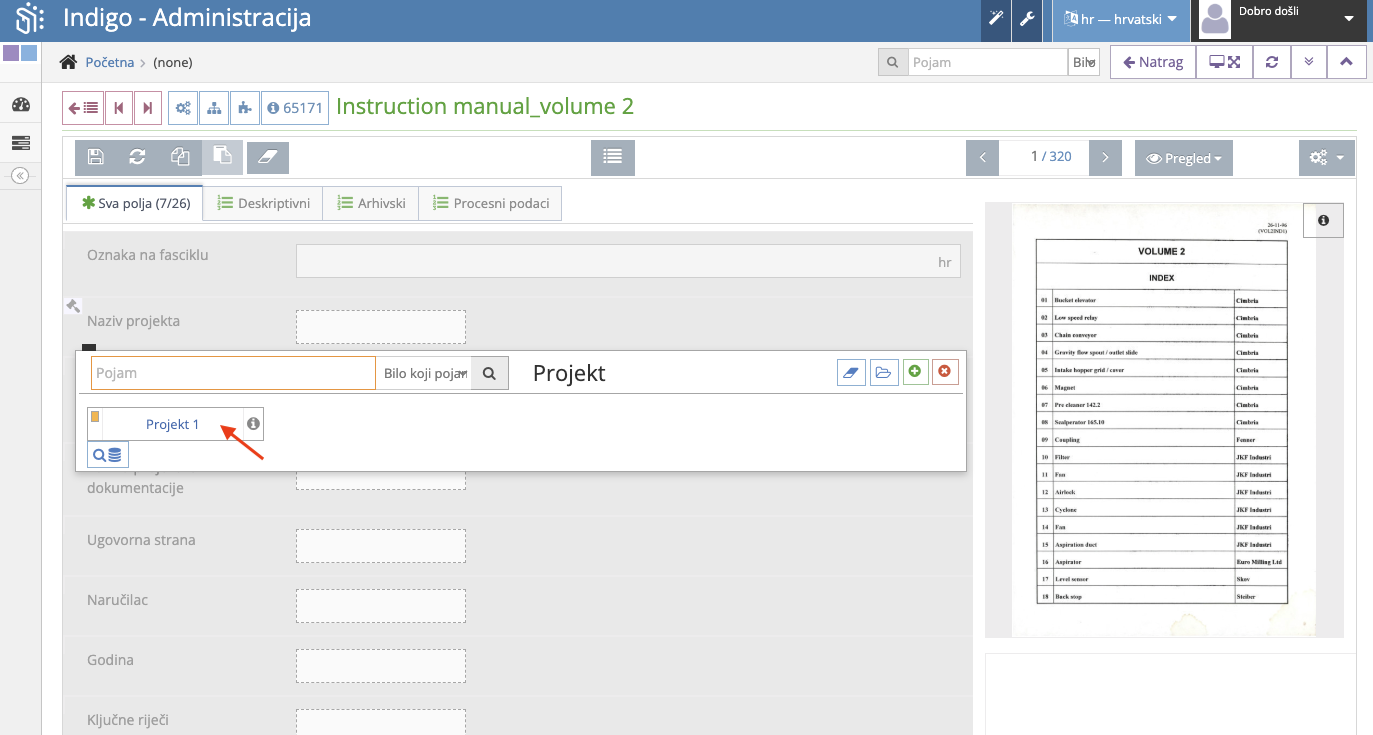Click the Projekt popup search magnifier button

coord(490,373)
